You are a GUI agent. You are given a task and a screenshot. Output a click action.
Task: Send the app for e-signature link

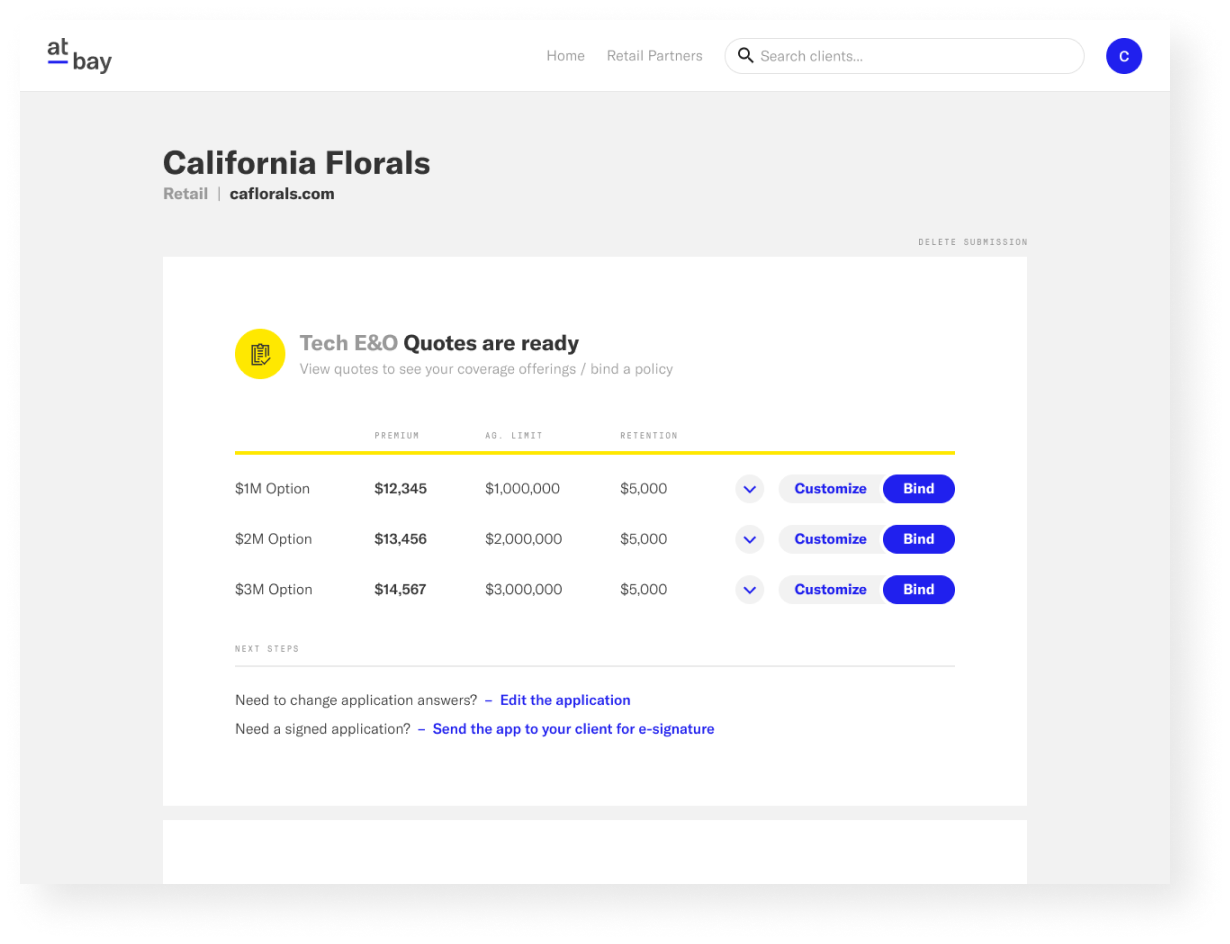click(x=573, y=729)
